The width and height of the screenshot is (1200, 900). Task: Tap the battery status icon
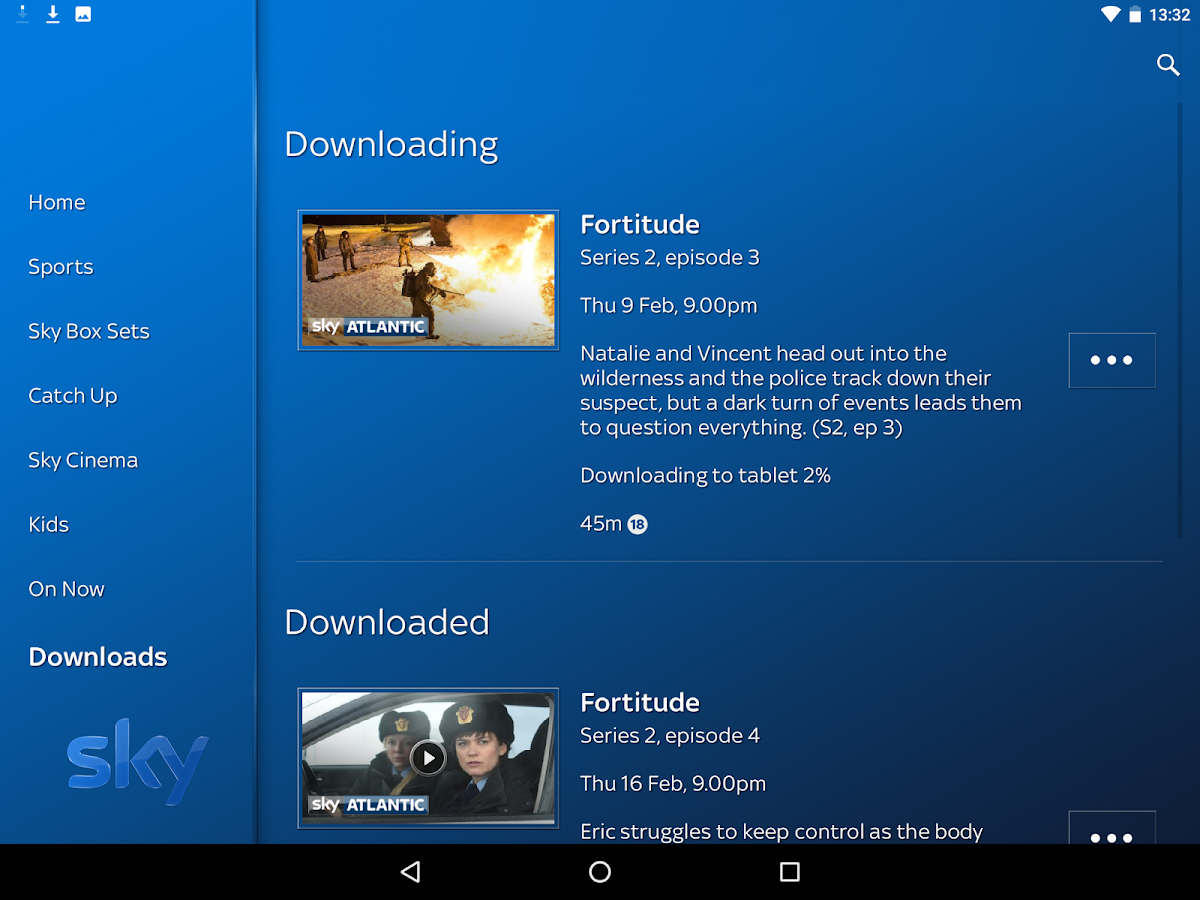(x=1135, y=14)
